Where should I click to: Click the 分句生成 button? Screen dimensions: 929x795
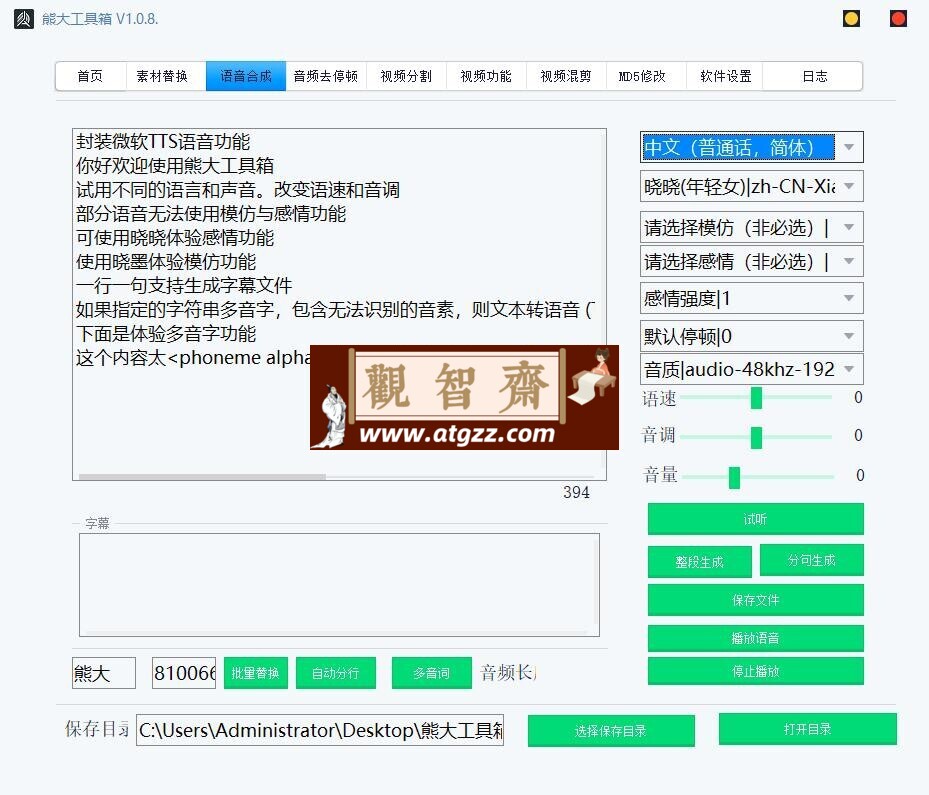(812, 560)
